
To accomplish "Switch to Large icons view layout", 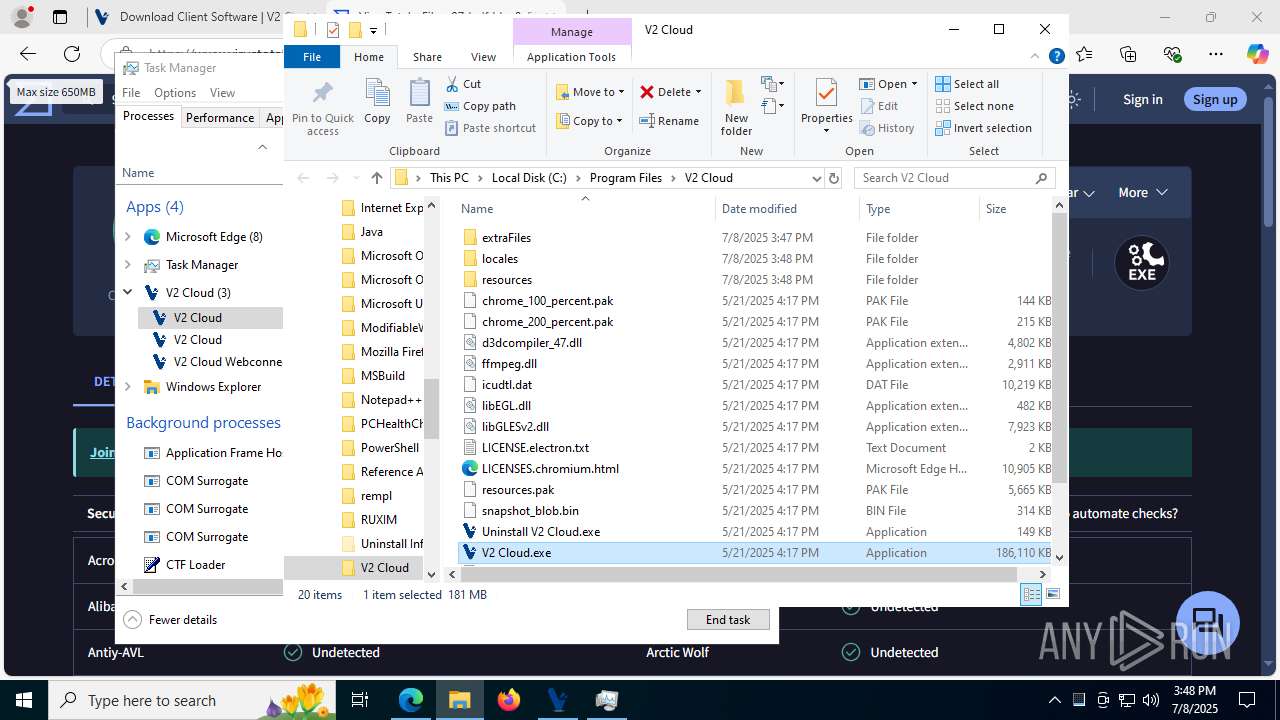I will [1052, 595].
